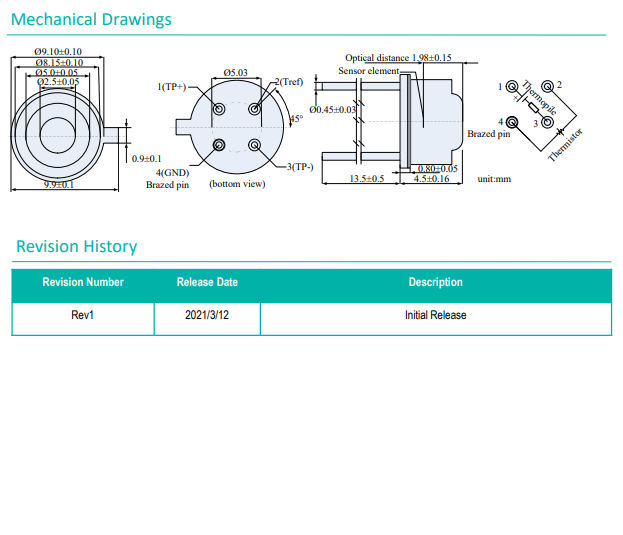Select the Release Date column header
This screenshot has width=623, height=535.
pos(207,282)
